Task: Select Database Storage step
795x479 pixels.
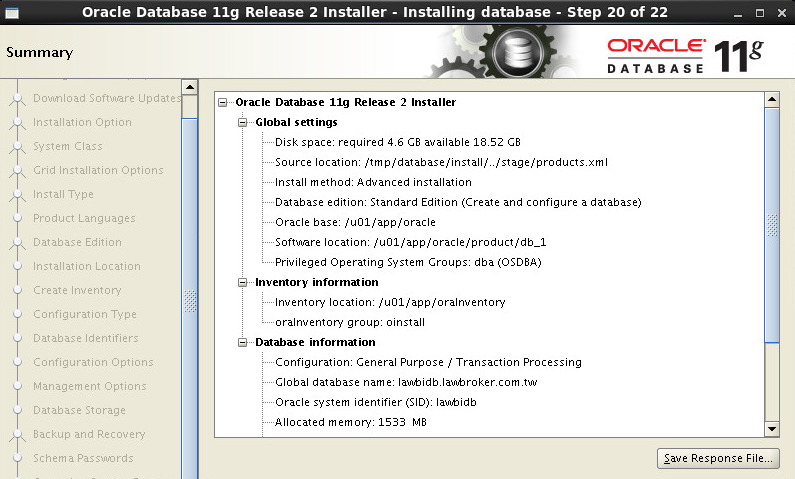Action: [79, 411]
